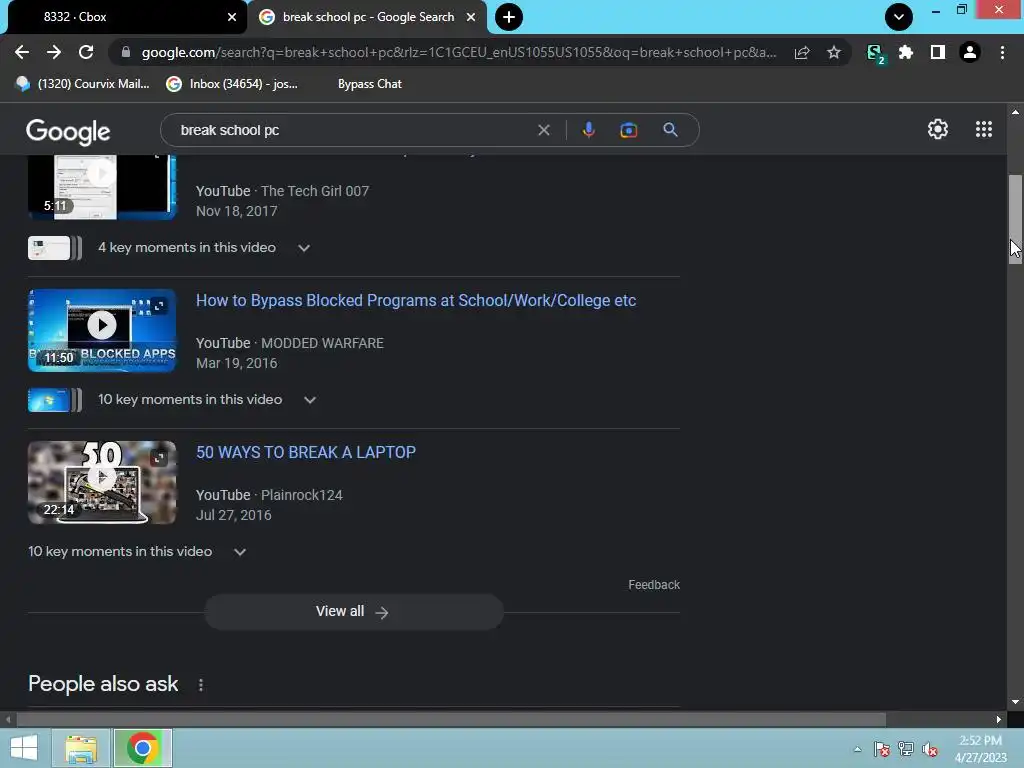Close the 8332 Cbox tab
1024x768 pixels.
(232, 17)
